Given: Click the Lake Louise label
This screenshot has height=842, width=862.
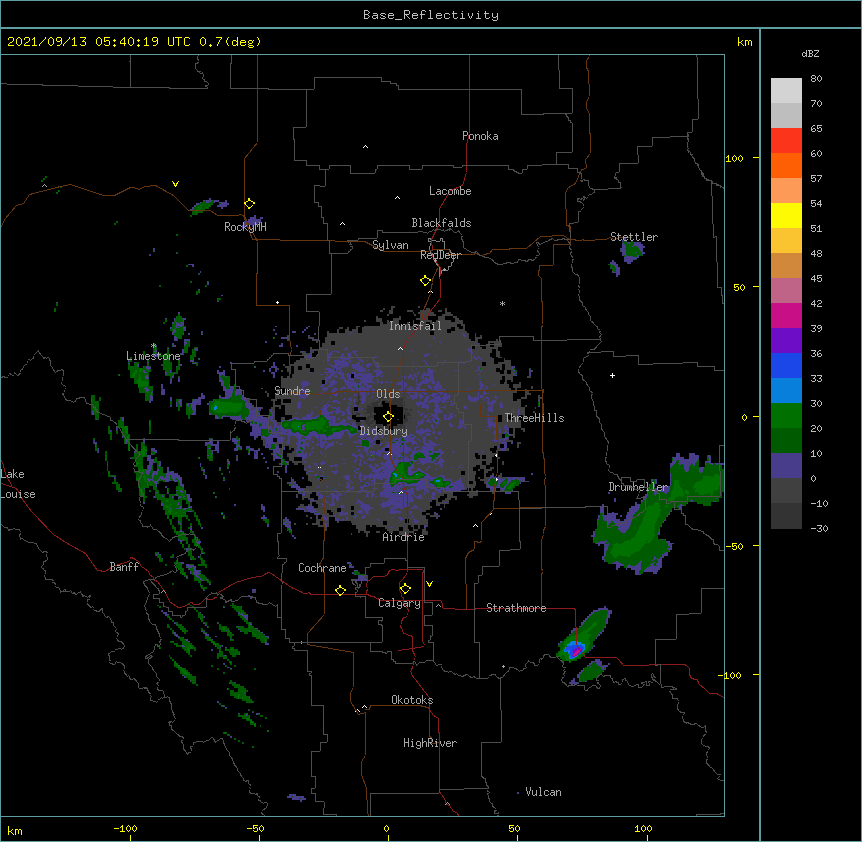Looking at the screenshot, I should tap(18, 484).
